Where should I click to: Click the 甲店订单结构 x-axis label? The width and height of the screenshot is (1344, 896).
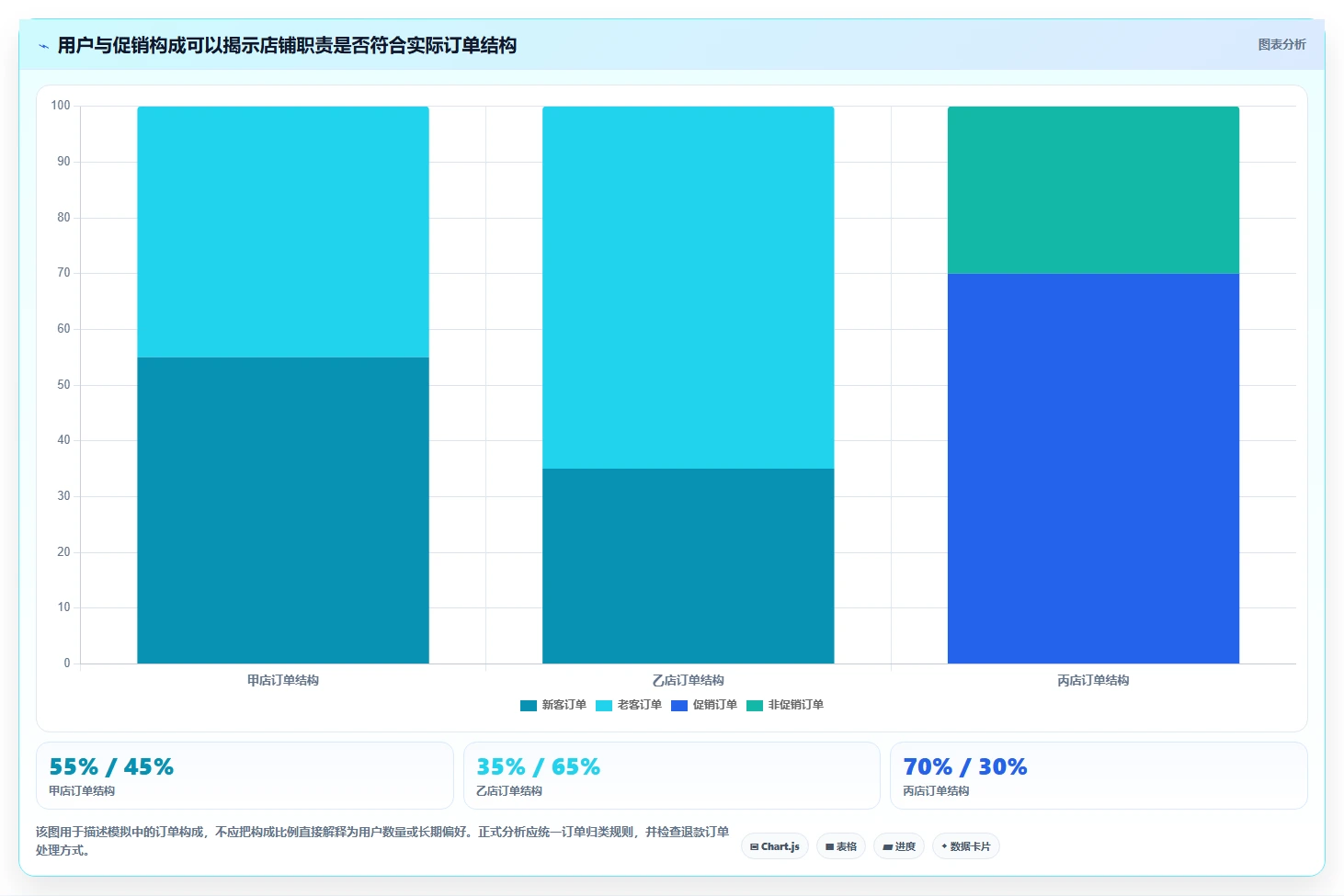(x=283, y=681)
